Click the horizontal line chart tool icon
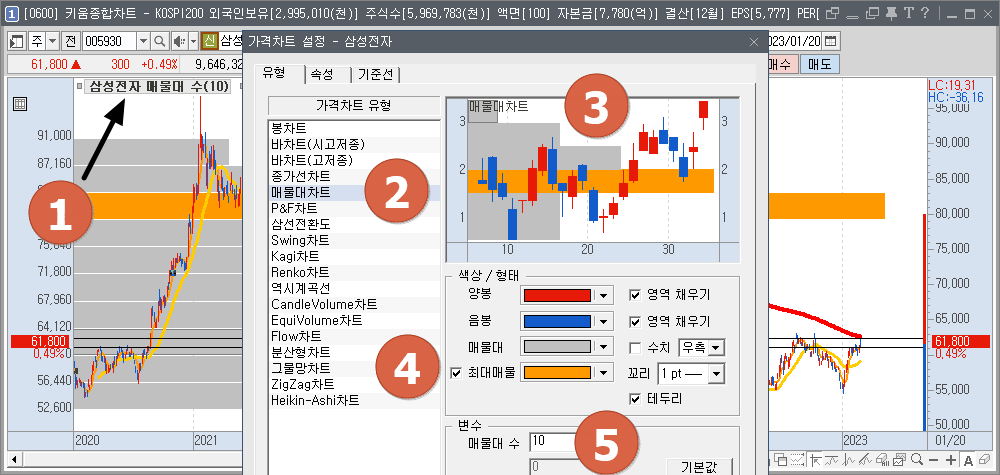This screenshot has width=1000, height=475. [x=832, y=460]
